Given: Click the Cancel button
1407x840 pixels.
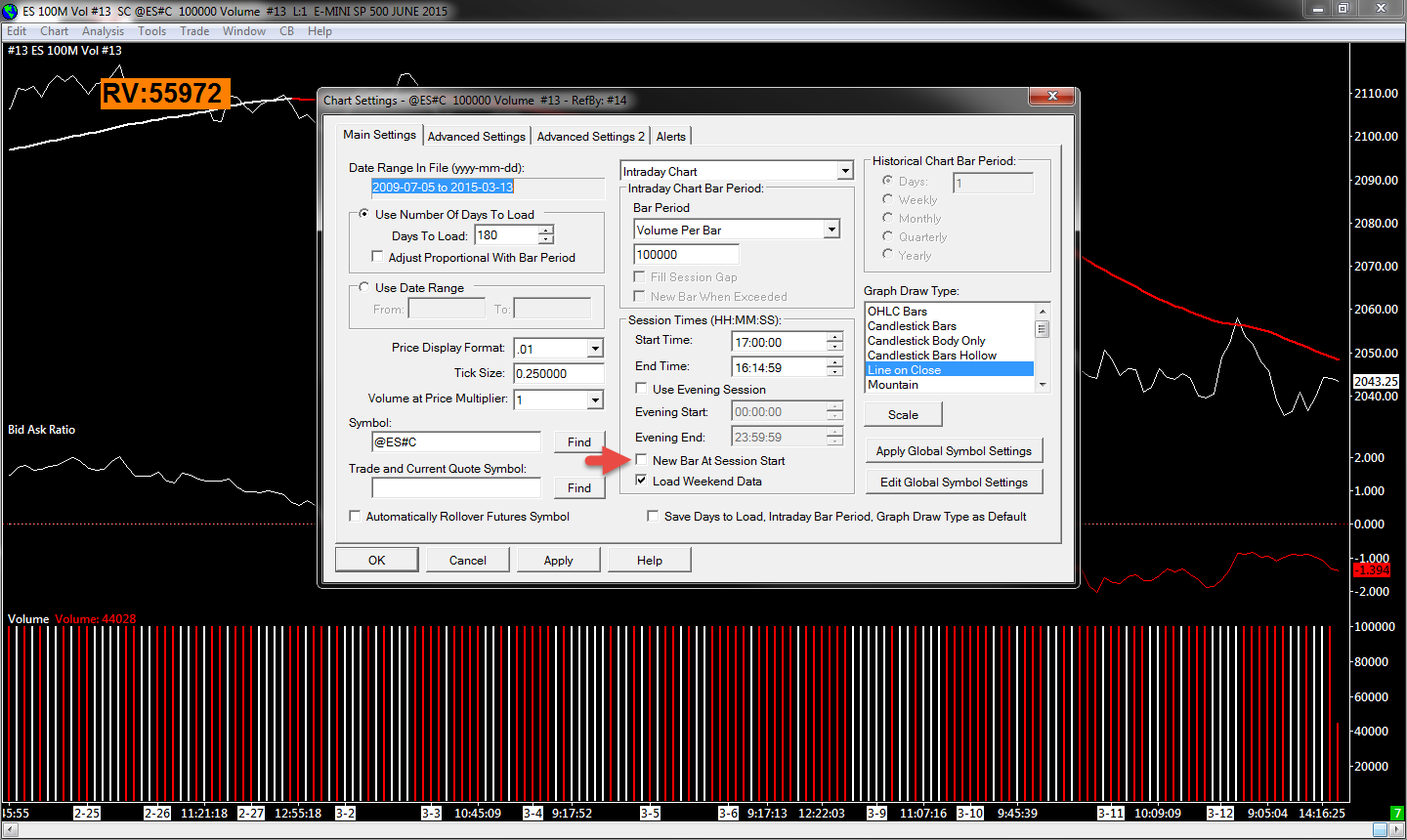Looking at the screenshot, I should click(x=468, y=560).
